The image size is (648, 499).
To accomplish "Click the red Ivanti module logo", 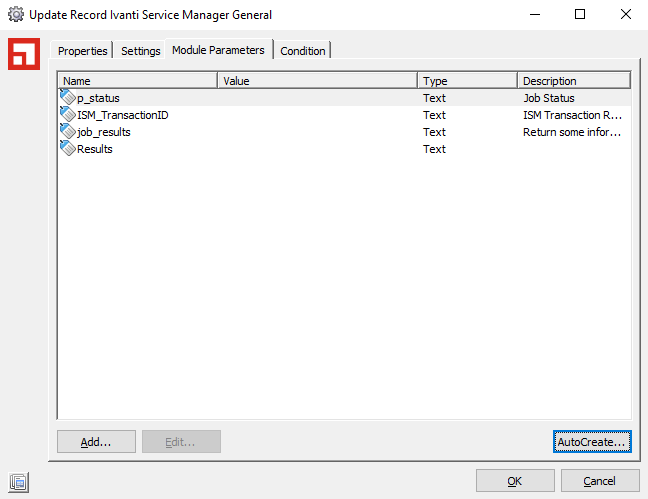I will pos(24,54).
